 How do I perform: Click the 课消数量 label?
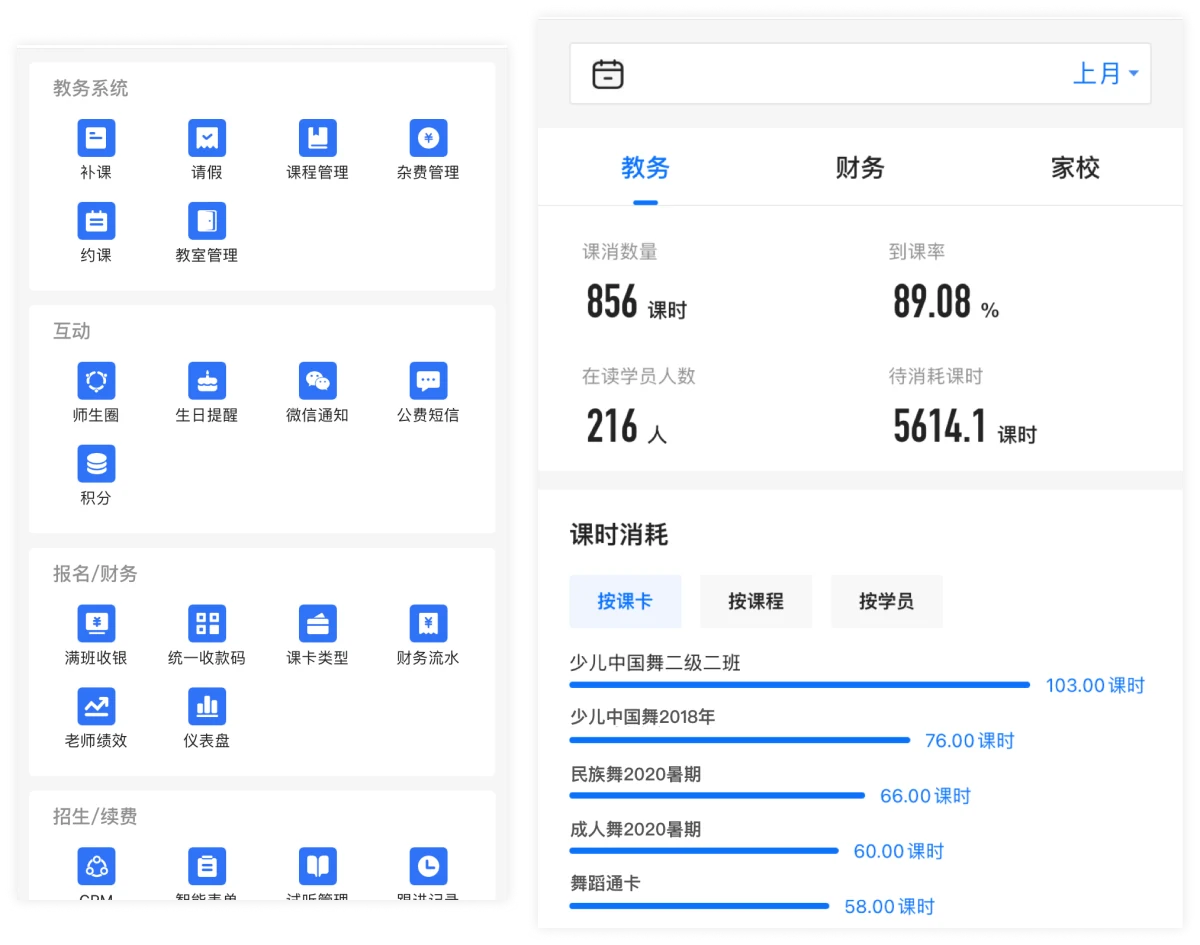[620, 253]
